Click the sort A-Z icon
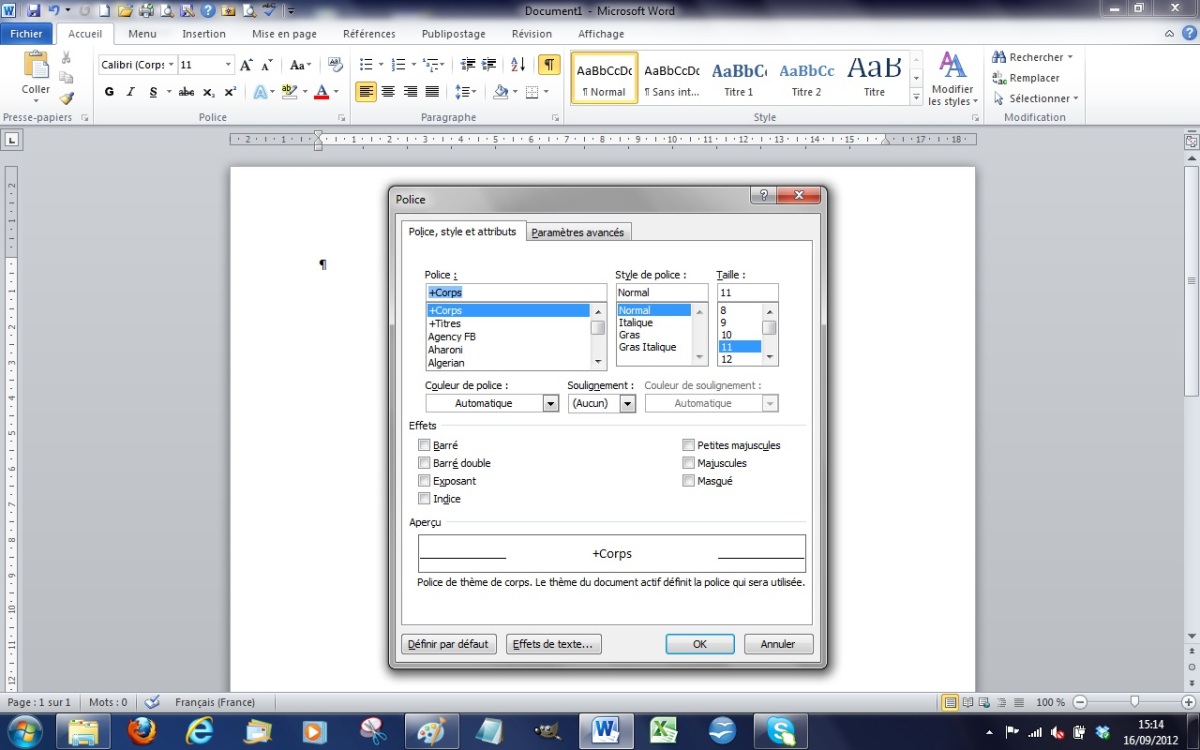Viewport: 1200px width, 750px height. (x=518, y=65)
